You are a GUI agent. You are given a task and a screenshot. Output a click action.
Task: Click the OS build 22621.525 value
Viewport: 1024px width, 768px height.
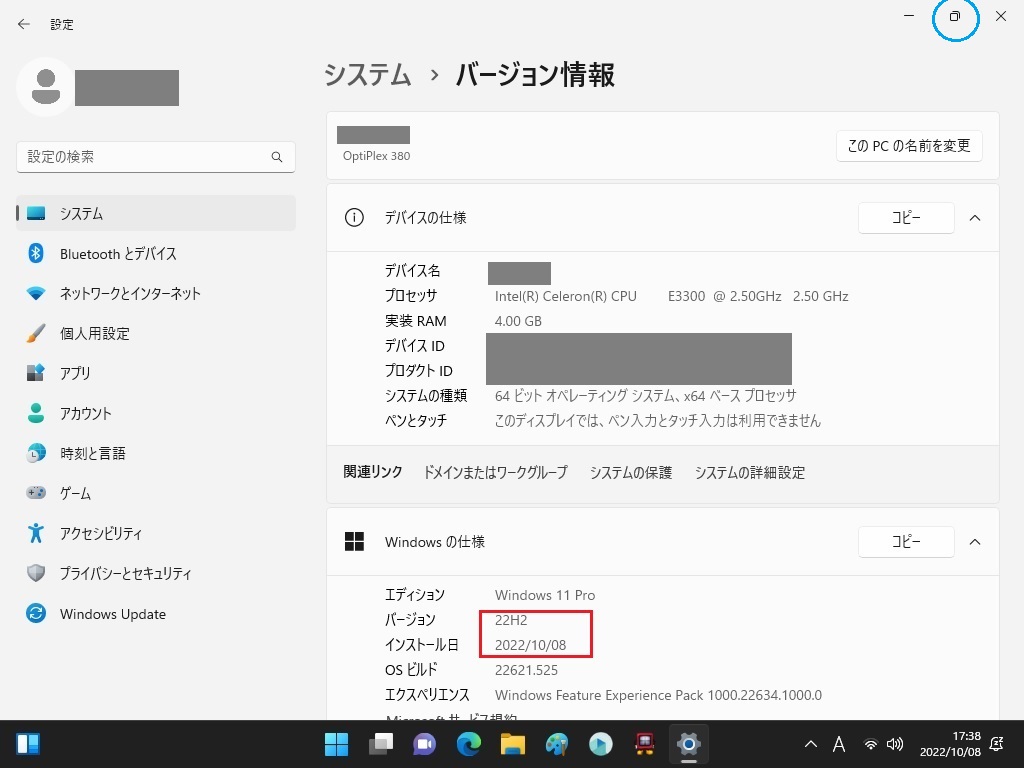click(526, 670)
